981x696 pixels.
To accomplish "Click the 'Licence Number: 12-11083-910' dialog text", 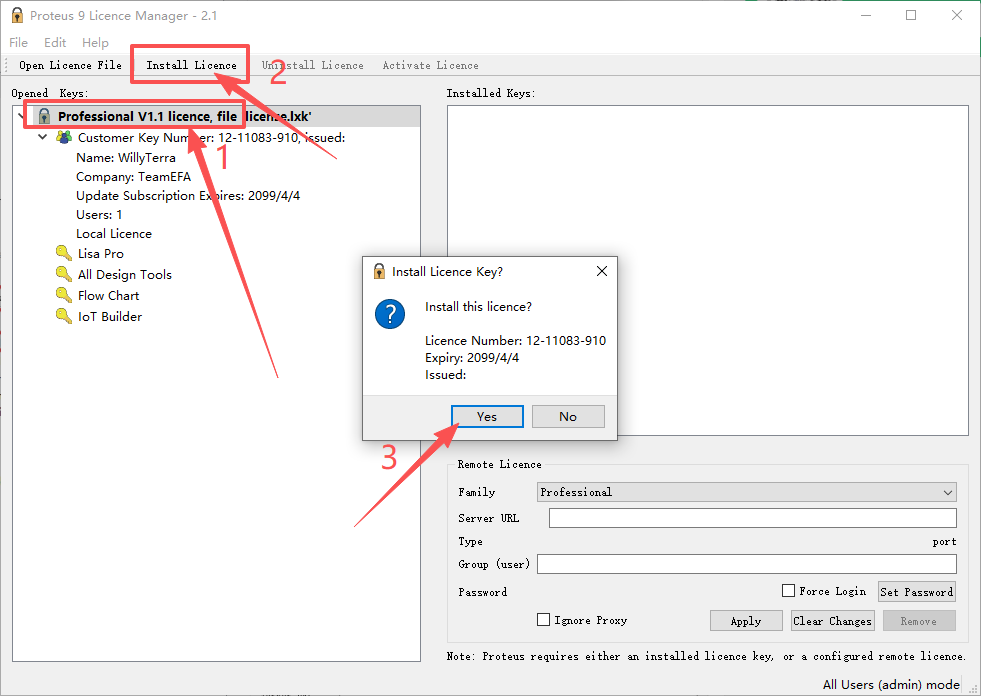I will point(516,340).
